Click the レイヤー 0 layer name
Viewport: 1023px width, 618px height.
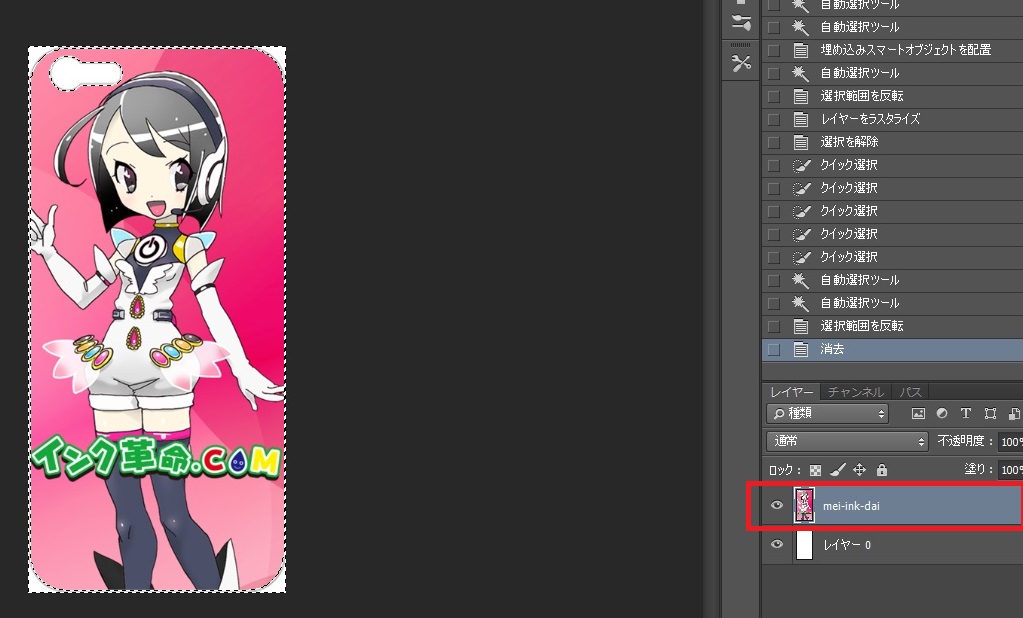tap(847, 545)
